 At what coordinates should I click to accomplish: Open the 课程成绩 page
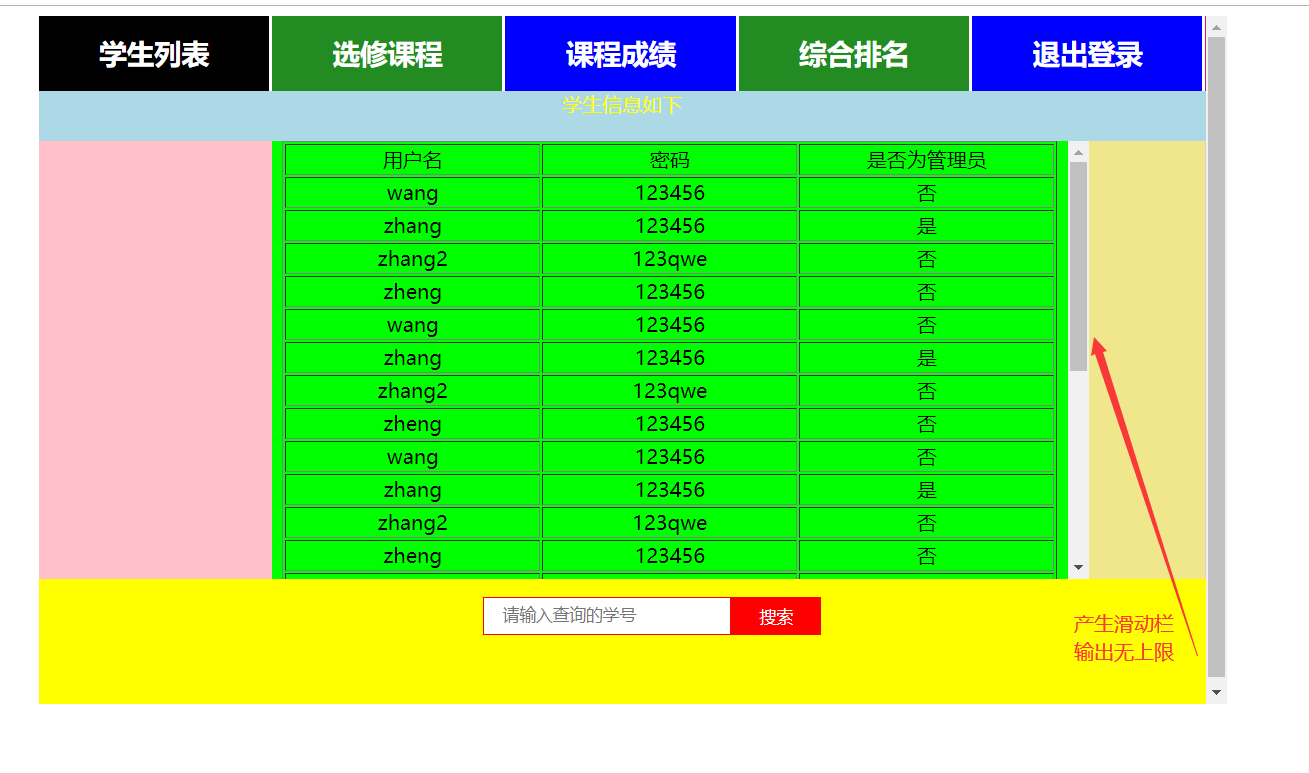[x=620, y=53]
